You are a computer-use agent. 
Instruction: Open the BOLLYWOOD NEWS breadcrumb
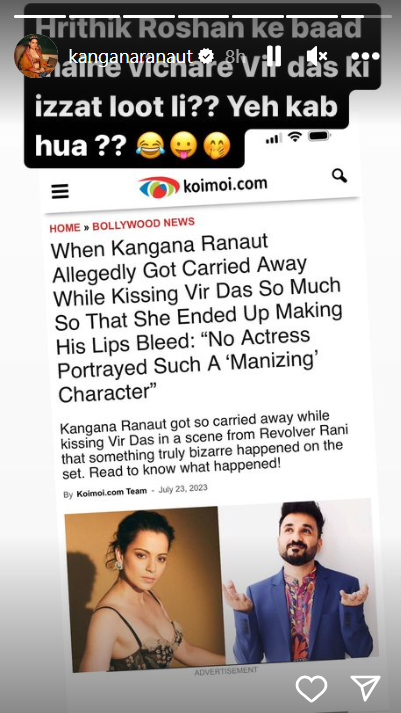point(143,224)
